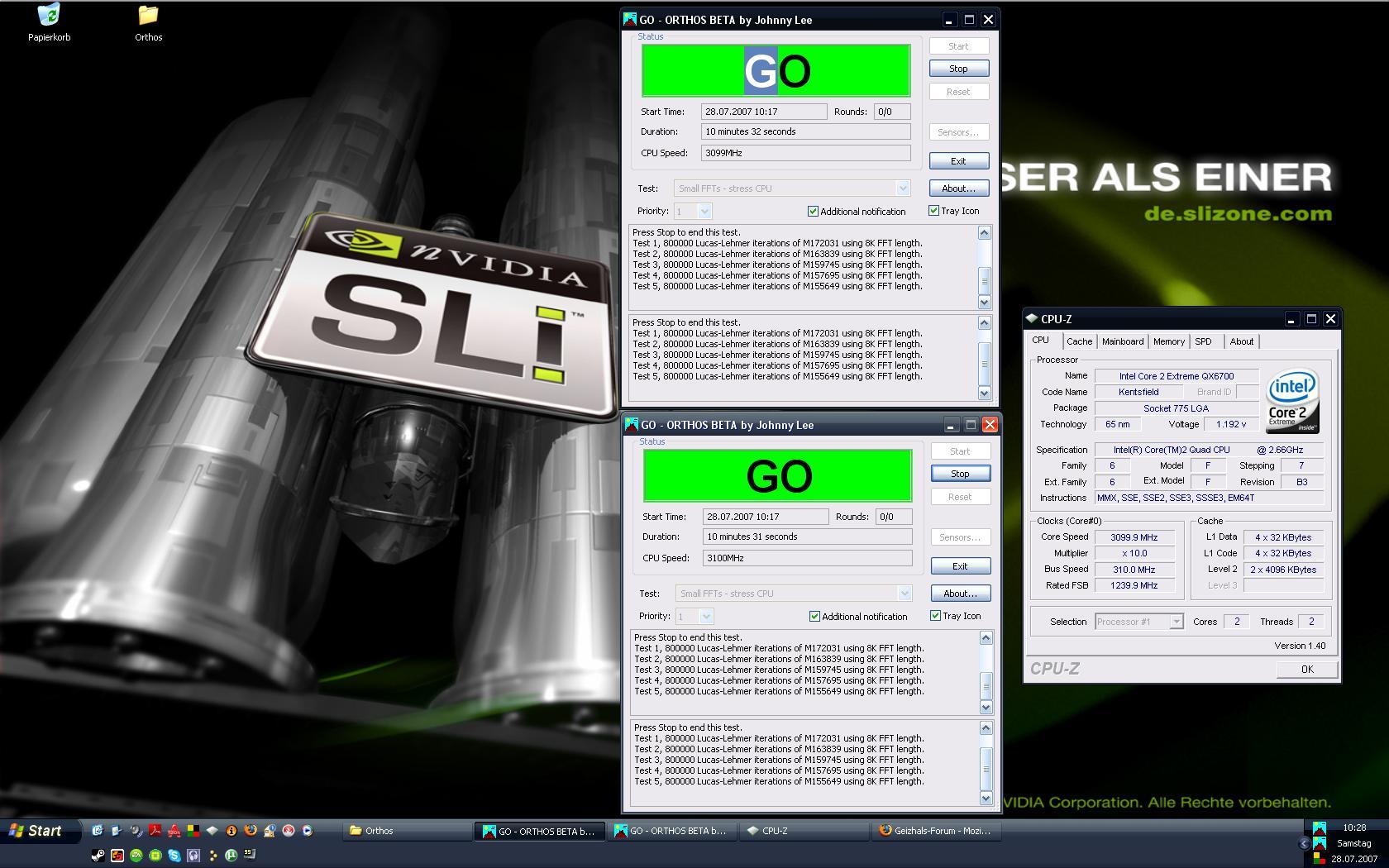The image size is (1389, 868).
Task: Launch the Fraps 99 monitor icon
Action: pos(250,855)
